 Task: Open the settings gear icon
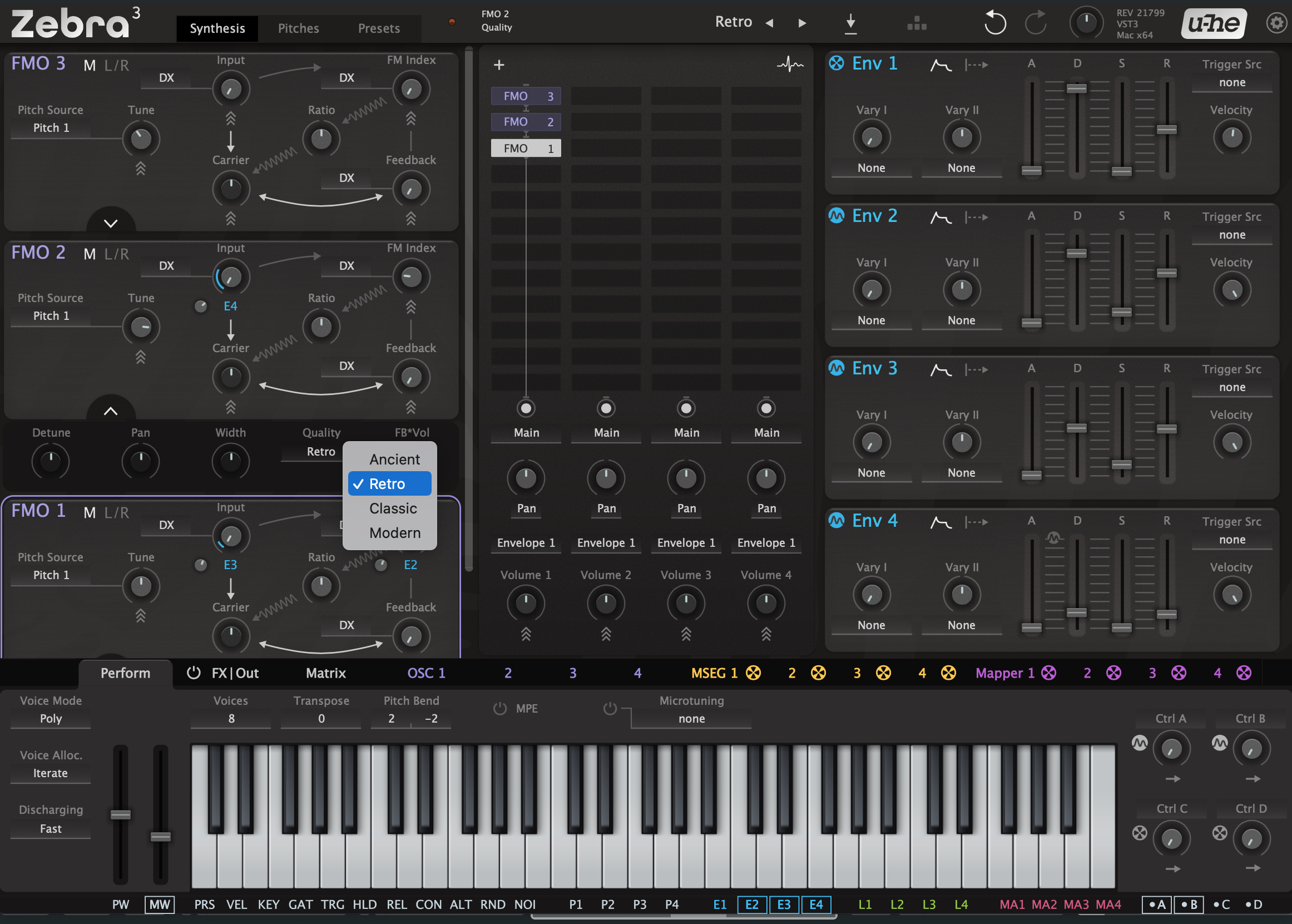(1276, 23)
